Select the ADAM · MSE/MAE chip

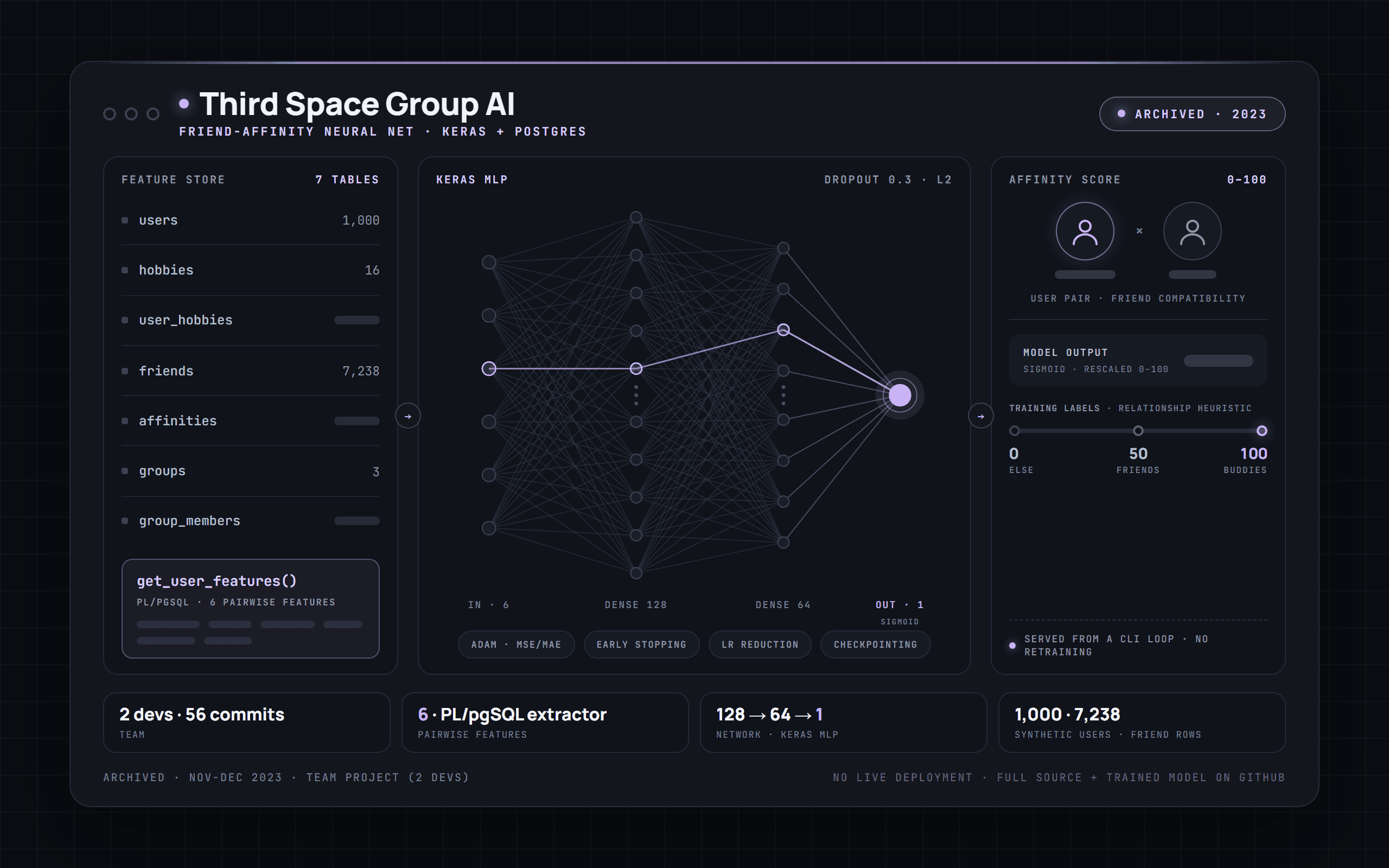516,644
